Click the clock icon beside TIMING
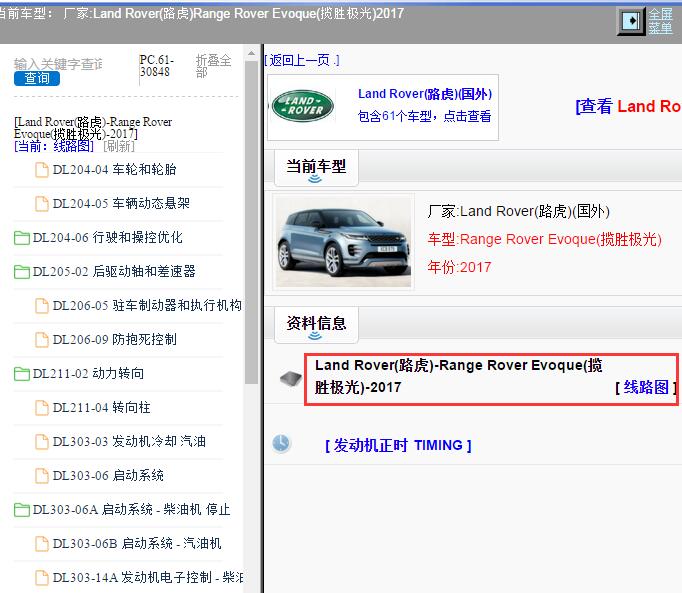 tap(281, 444)
